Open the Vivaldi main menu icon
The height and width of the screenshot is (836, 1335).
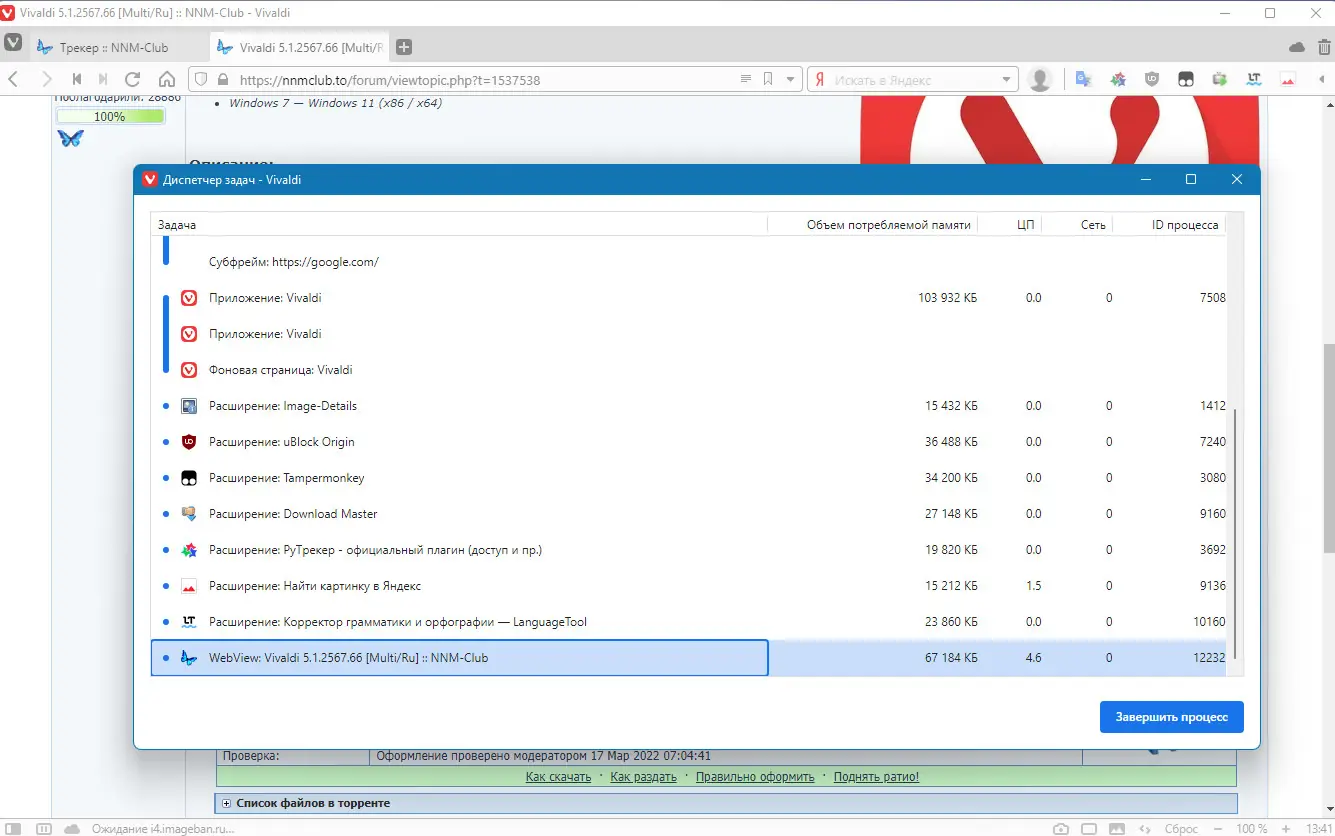pyautogui.click(x=13, y=43)
